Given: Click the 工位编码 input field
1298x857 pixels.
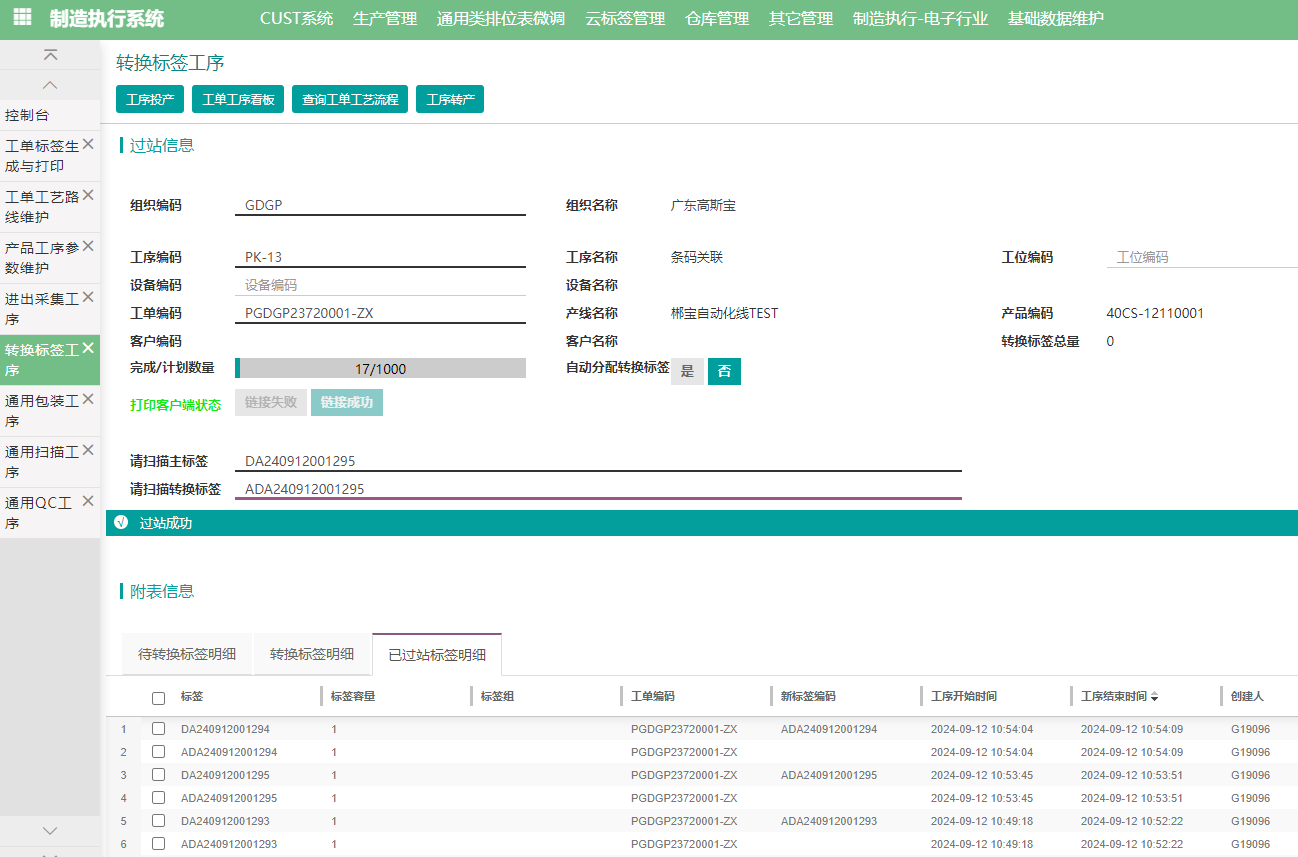Looking at the screenshot, I should [x=1202, y=257].
